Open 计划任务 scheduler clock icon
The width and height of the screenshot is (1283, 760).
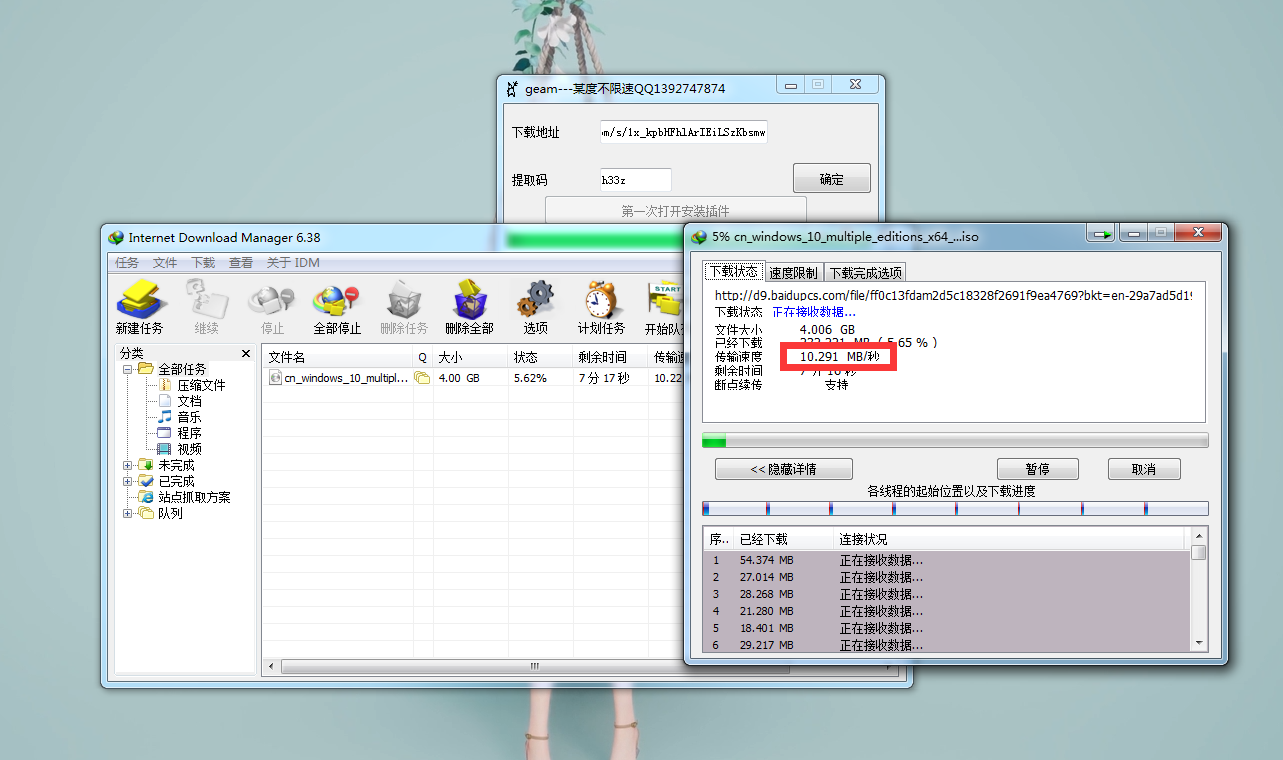601,307
